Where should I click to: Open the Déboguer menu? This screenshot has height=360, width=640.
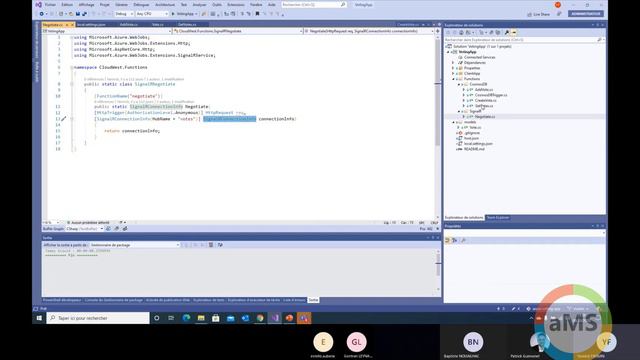coord(141,4)
